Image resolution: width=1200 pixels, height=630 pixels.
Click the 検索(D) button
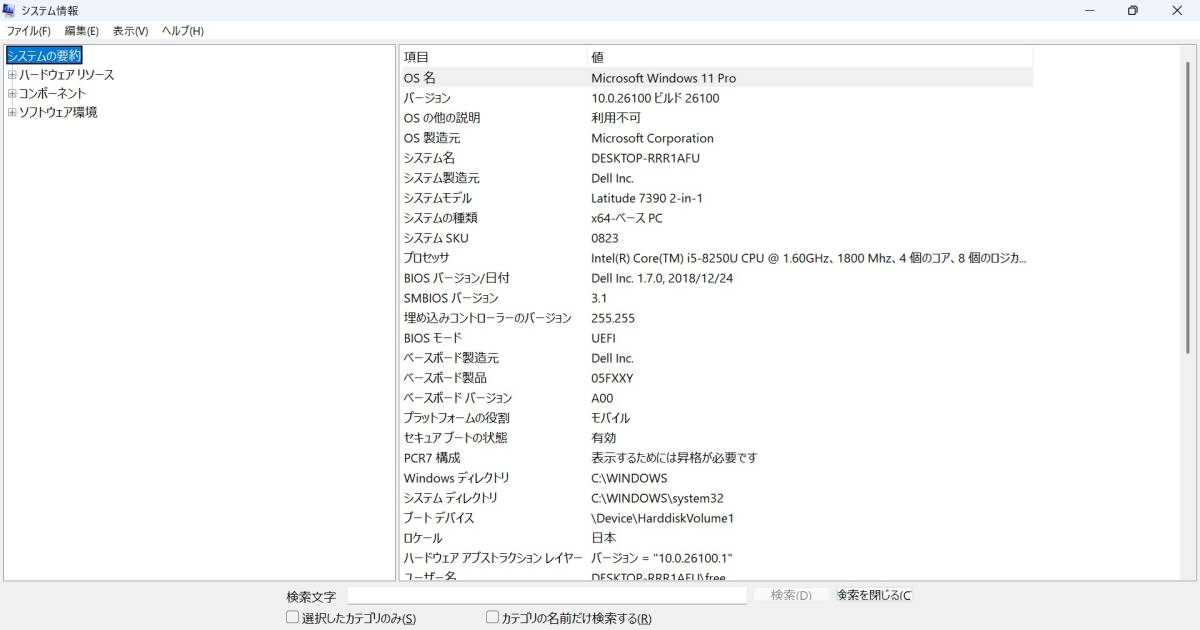pos(791,595)
